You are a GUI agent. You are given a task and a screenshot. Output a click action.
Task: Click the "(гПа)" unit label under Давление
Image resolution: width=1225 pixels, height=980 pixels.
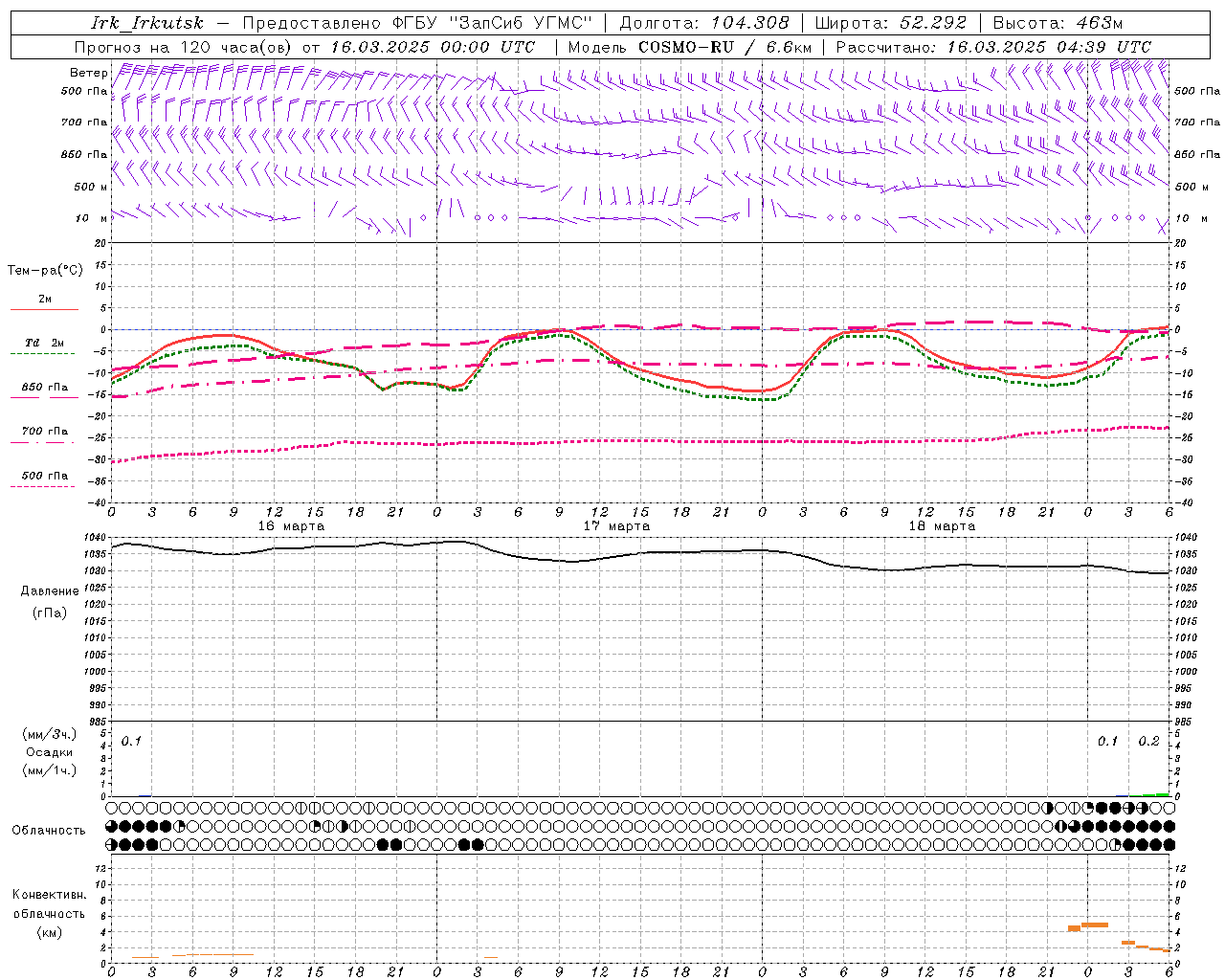[50, 613]
